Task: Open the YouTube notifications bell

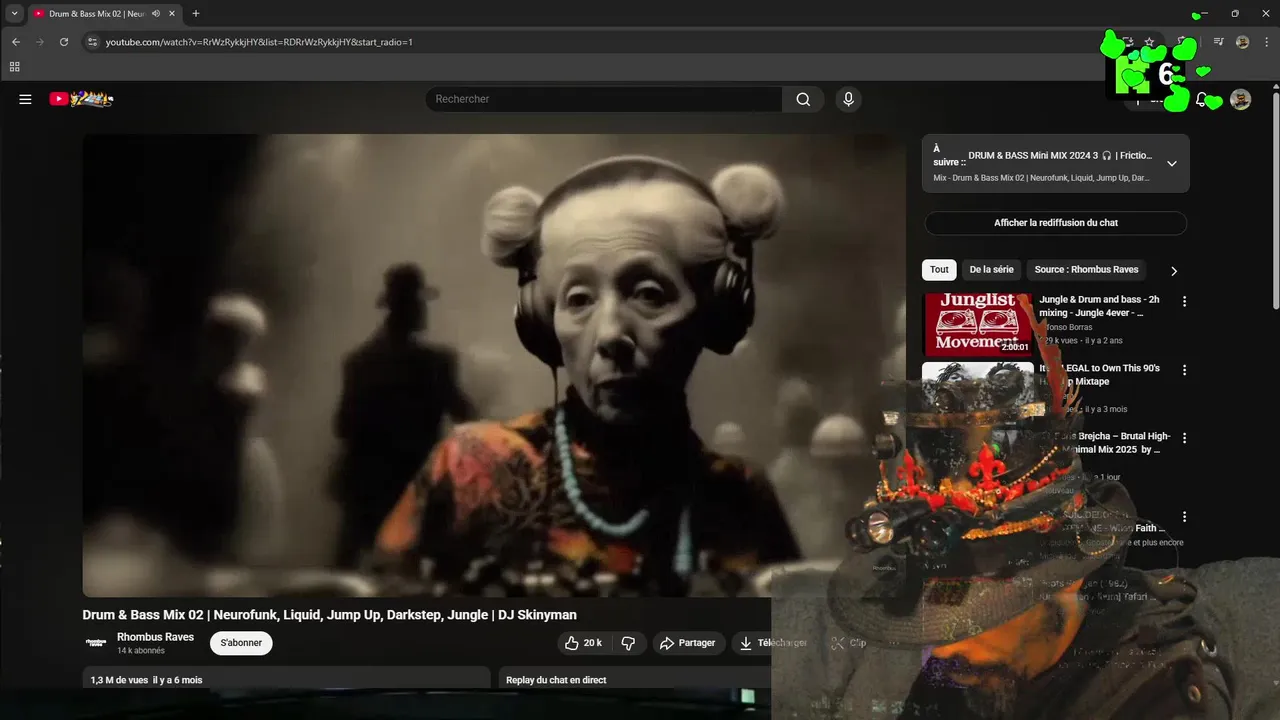Action: 1201,99
